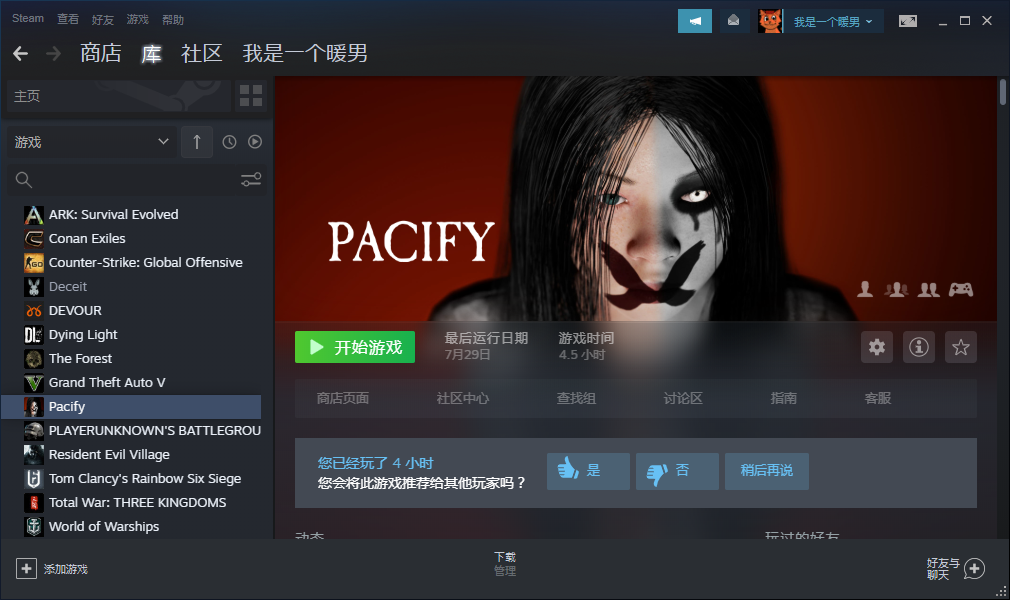Select World of Warships in library
1010x600 pixels.
tap(131, 527)
